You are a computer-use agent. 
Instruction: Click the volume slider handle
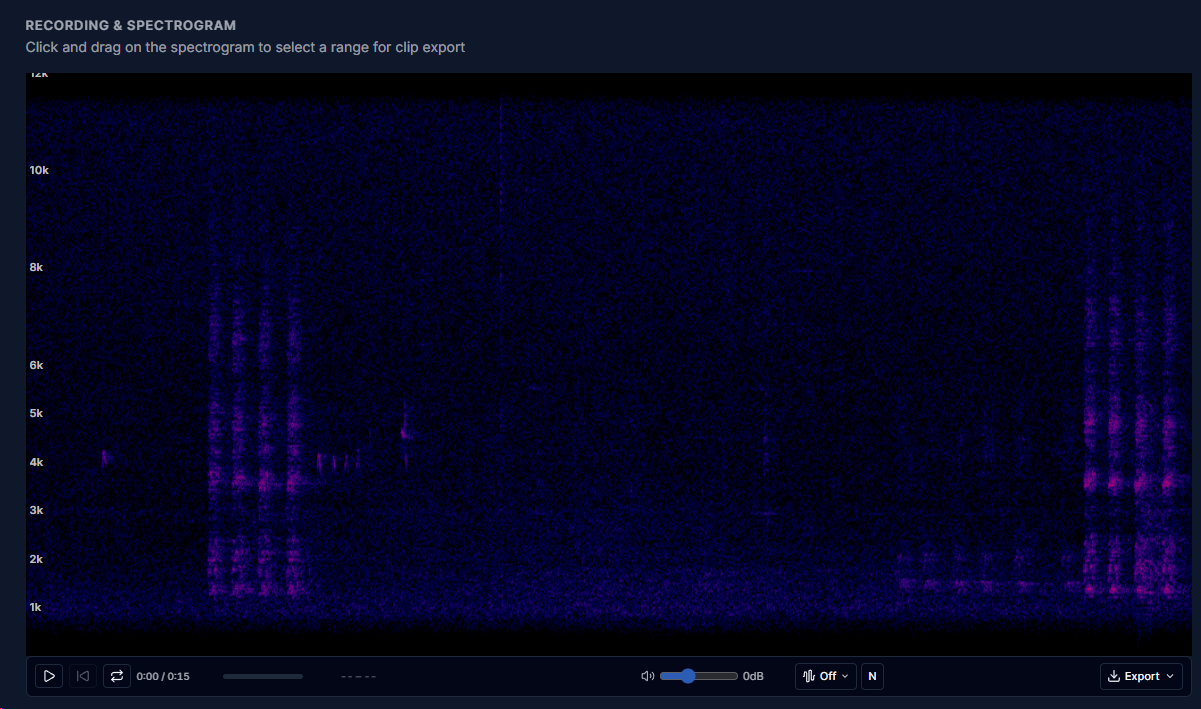coord(687,676)
